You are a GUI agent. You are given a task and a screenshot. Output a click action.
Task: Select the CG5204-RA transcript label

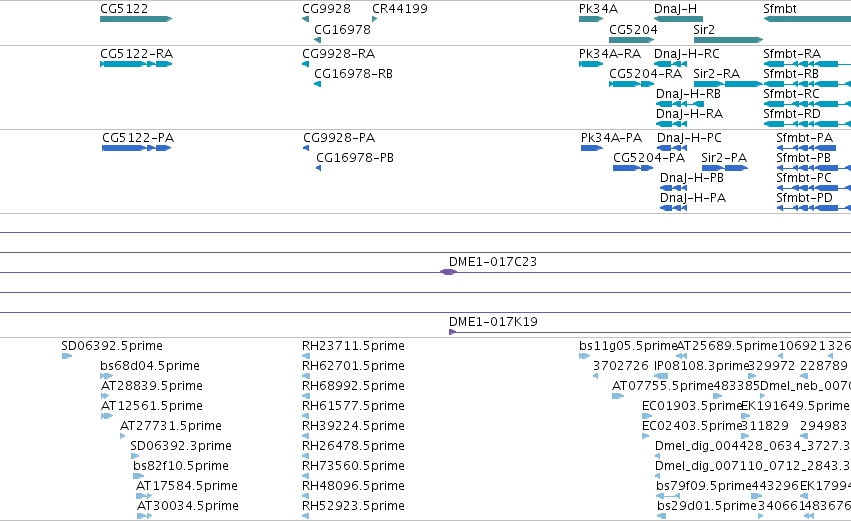point(645,74)
